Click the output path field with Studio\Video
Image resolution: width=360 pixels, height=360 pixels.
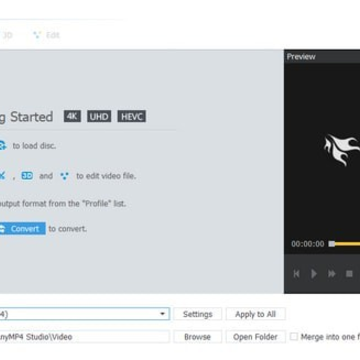pos(84,337)
